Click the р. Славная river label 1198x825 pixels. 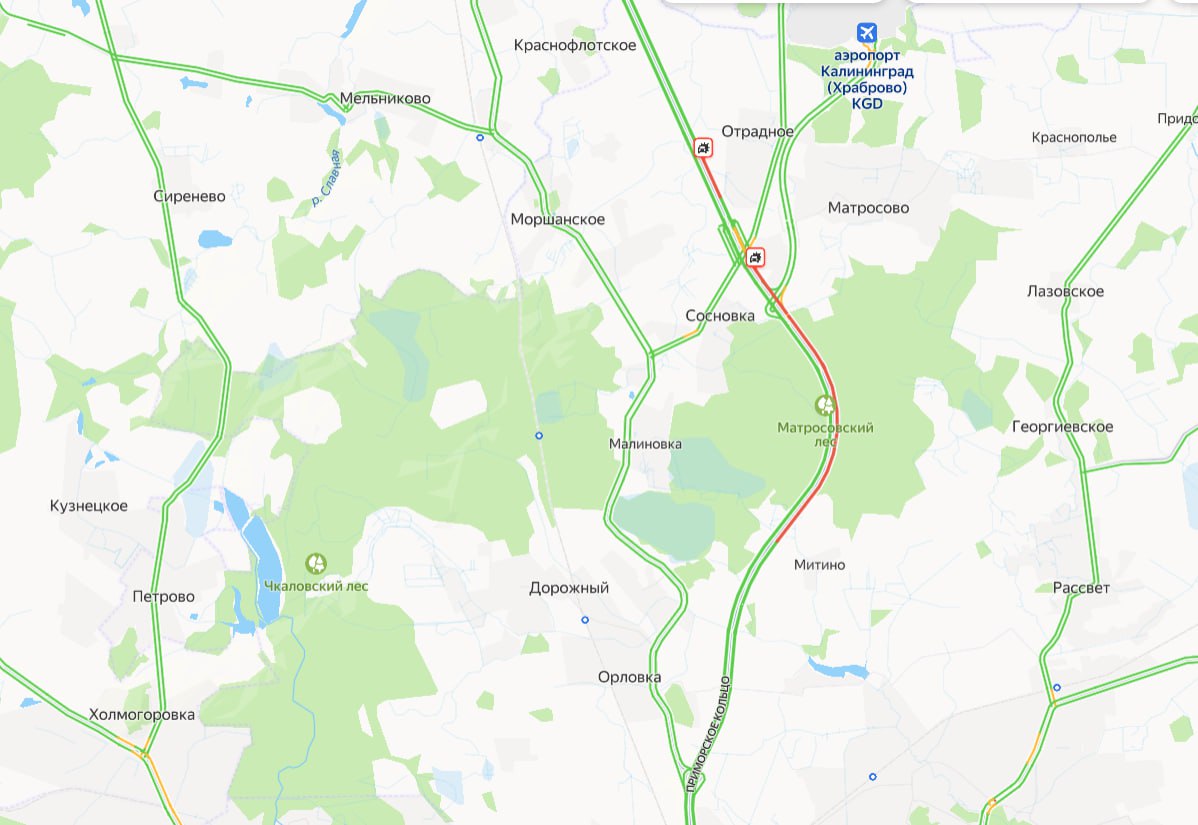pyautogui.click(x=326, y=178)
